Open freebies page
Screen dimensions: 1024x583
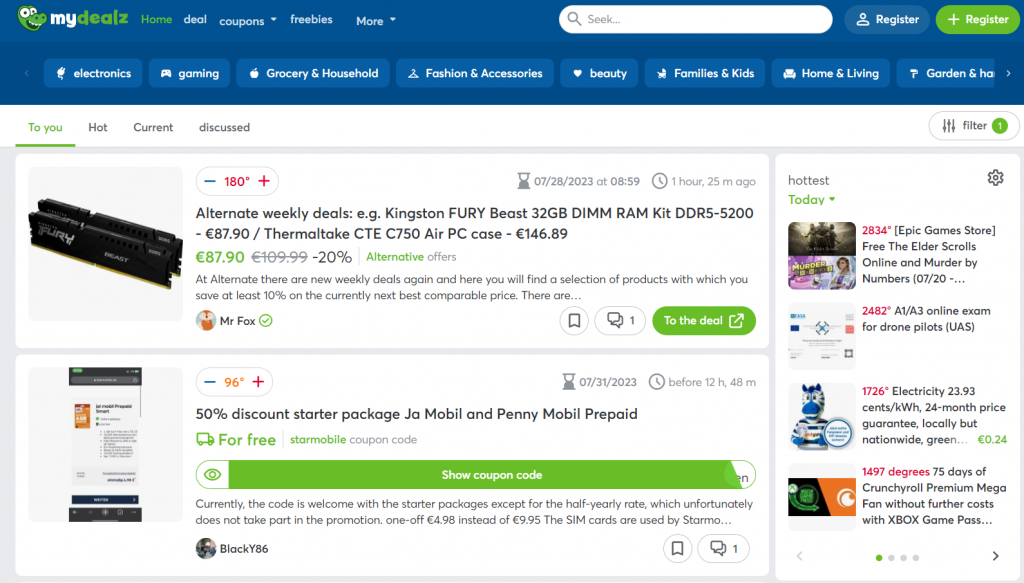click(x=312, y=20)
